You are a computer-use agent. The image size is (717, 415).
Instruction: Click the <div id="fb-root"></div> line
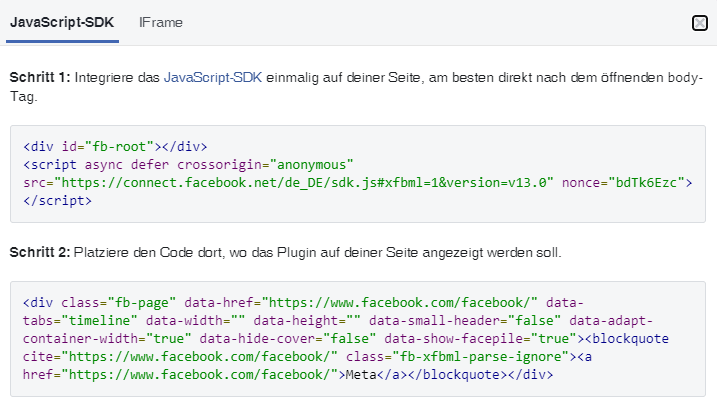point(115,147)
